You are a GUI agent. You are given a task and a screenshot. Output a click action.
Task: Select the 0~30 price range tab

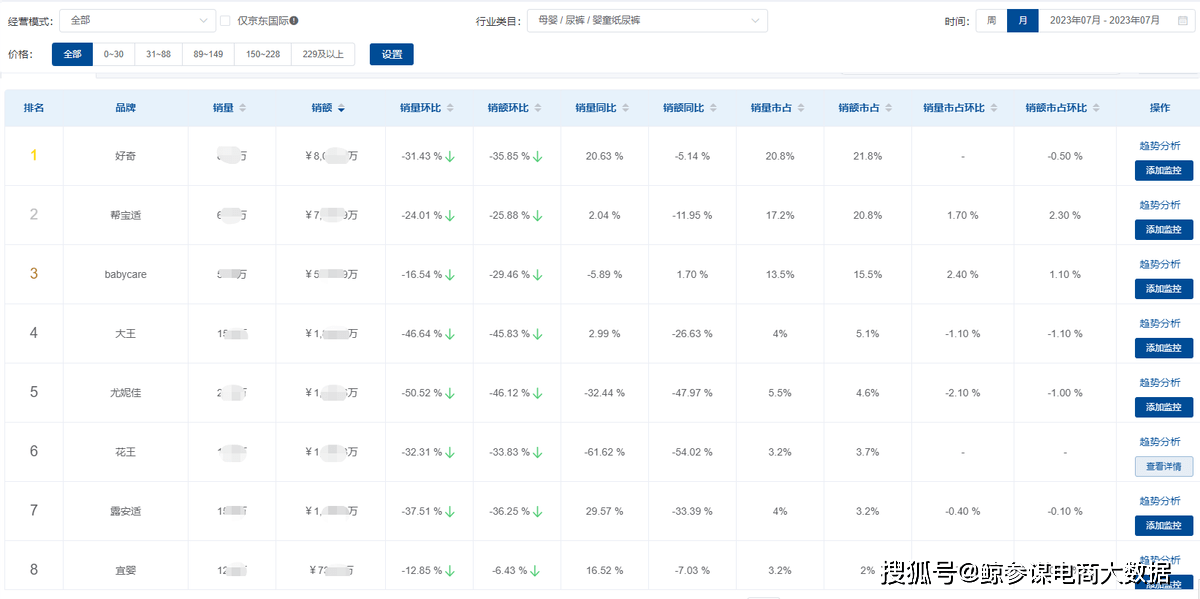click(x=113, y=54)
